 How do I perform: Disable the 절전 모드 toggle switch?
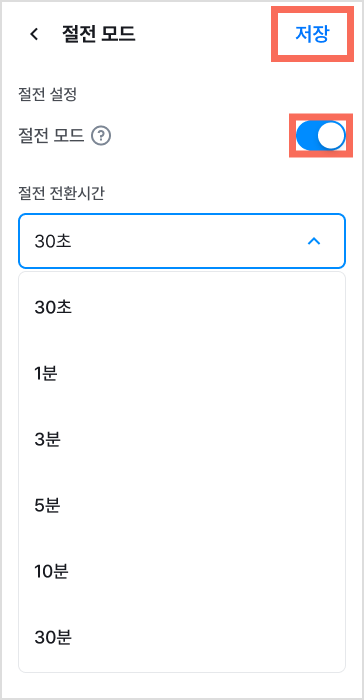(x=321, y=136)
